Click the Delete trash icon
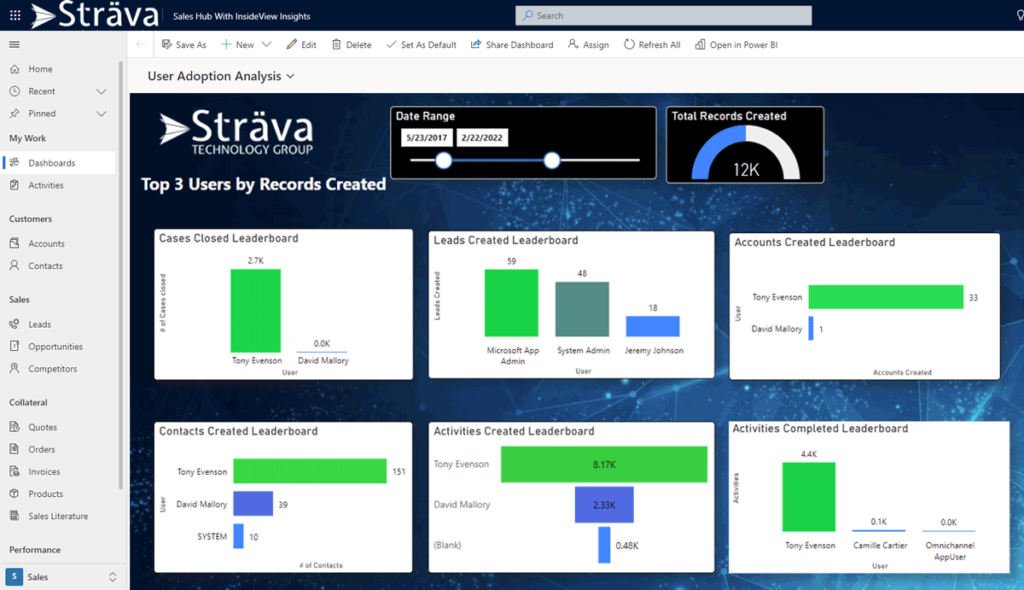Image resolution: width=1024 pixels, height=590 pixels. (337, 45)
